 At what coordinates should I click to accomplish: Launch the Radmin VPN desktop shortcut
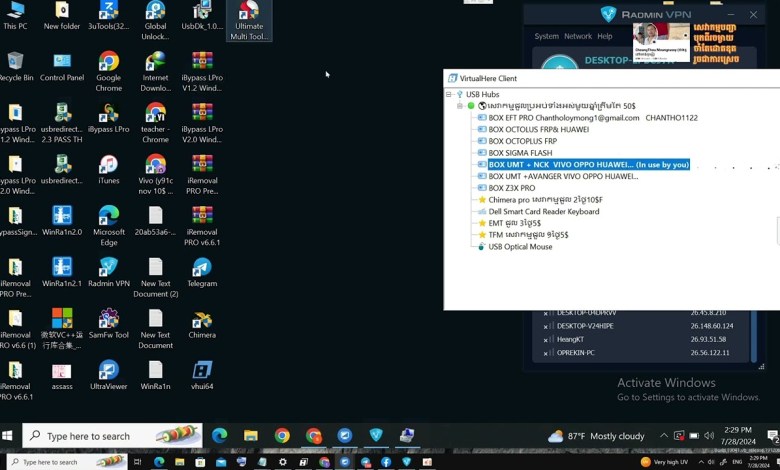coord(108,272)
